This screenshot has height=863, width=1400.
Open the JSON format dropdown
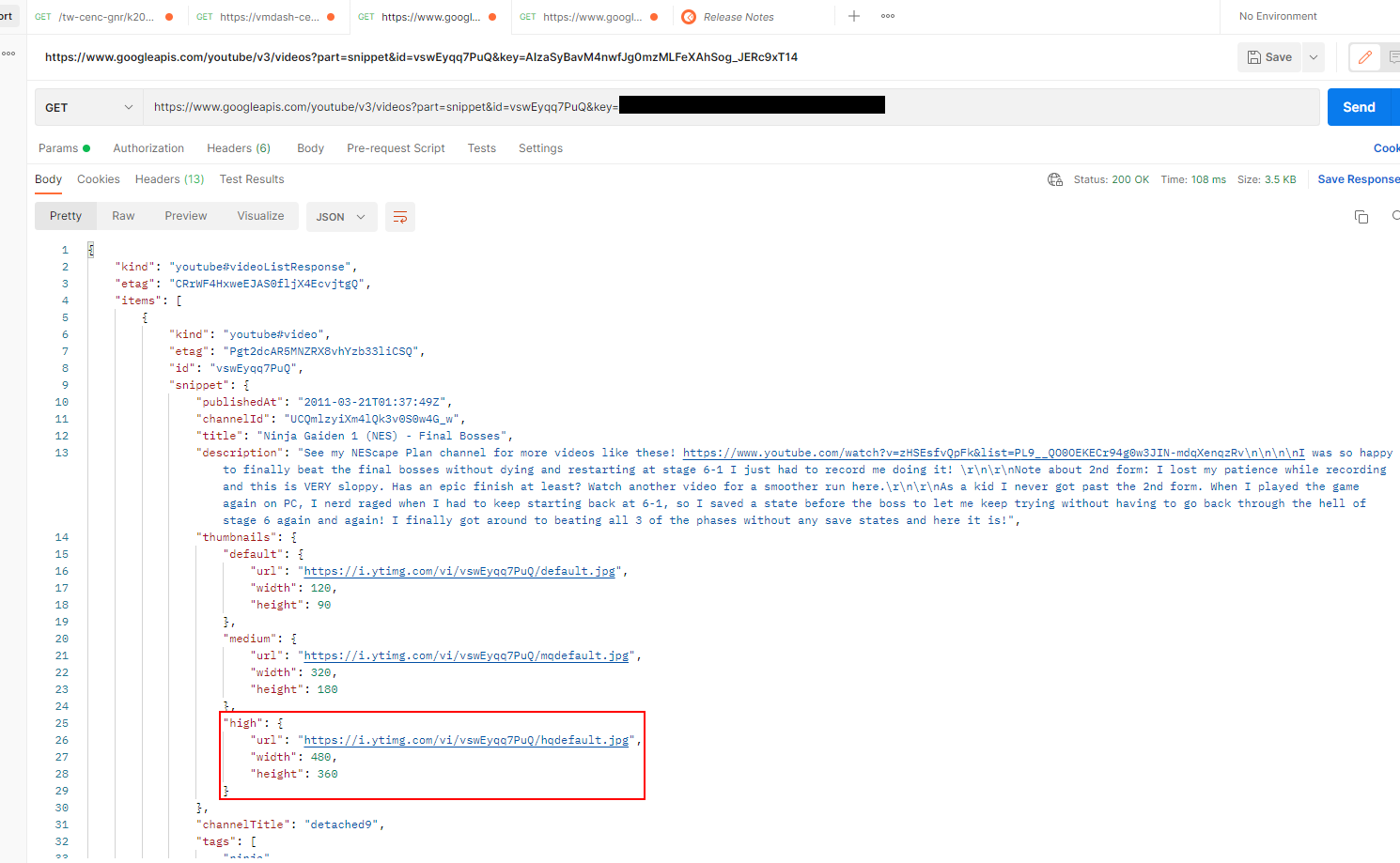[x=342, y=217]
